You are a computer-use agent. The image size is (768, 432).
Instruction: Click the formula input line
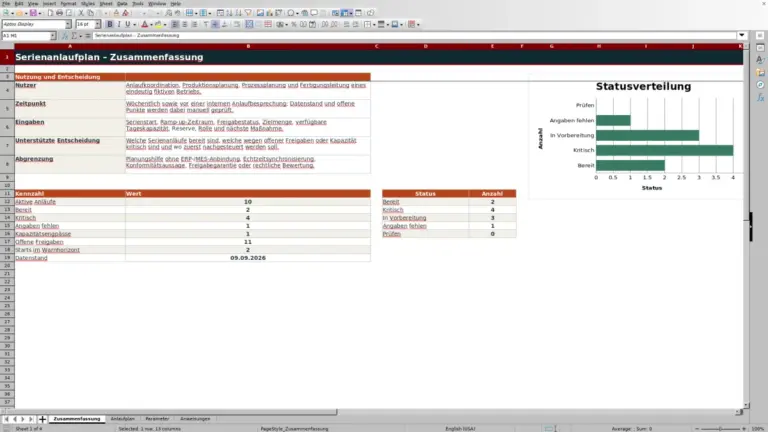(414, 36)
